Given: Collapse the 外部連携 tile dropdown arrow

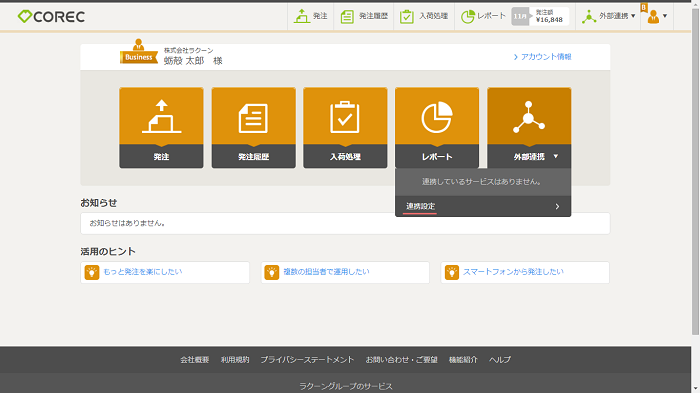Looking at the screenshot, I should [x=556, y=156].
